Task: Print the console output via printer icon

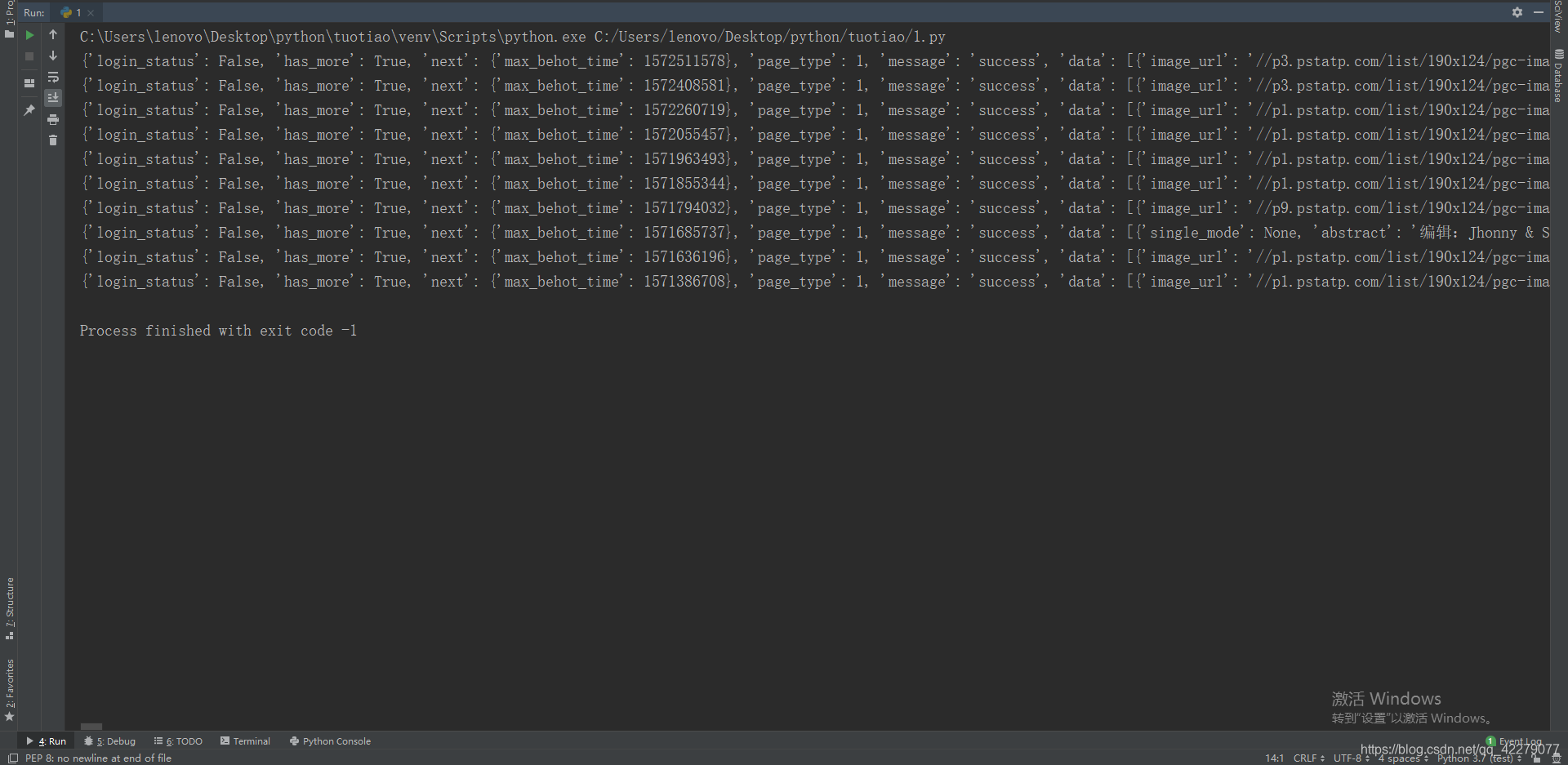Action: (x=53, y=119)
